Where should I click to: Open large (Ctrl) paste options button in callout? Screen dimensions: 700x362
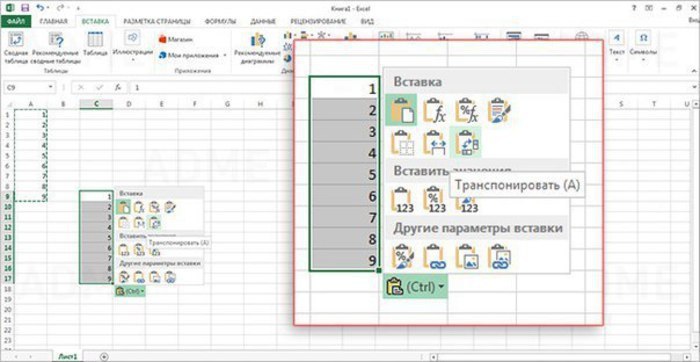415,287
